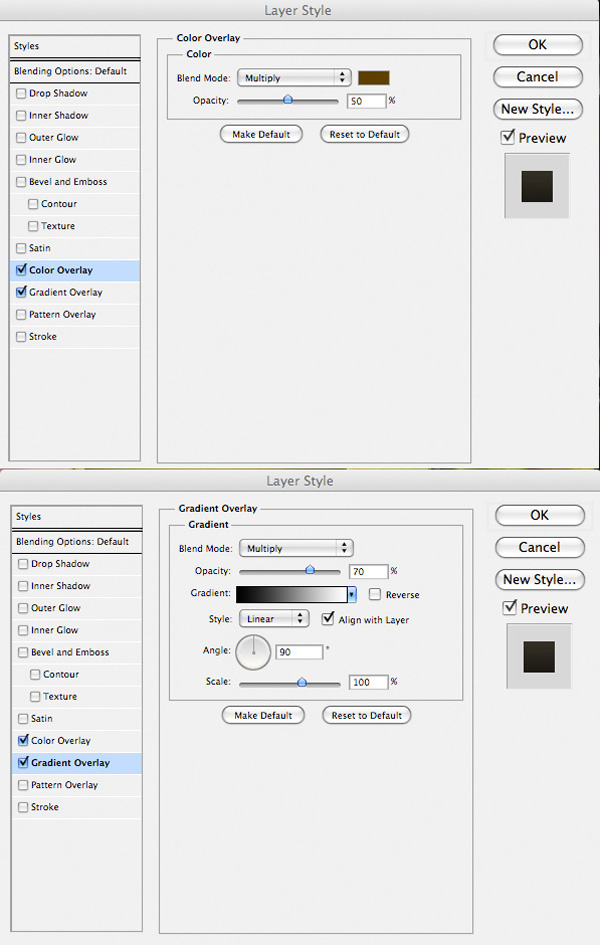Viewport: 600px width, 945px height.
Task: Click Gradient Overlay opacity field showing 70
Action: pyautogui.click(x=368, y=572)
